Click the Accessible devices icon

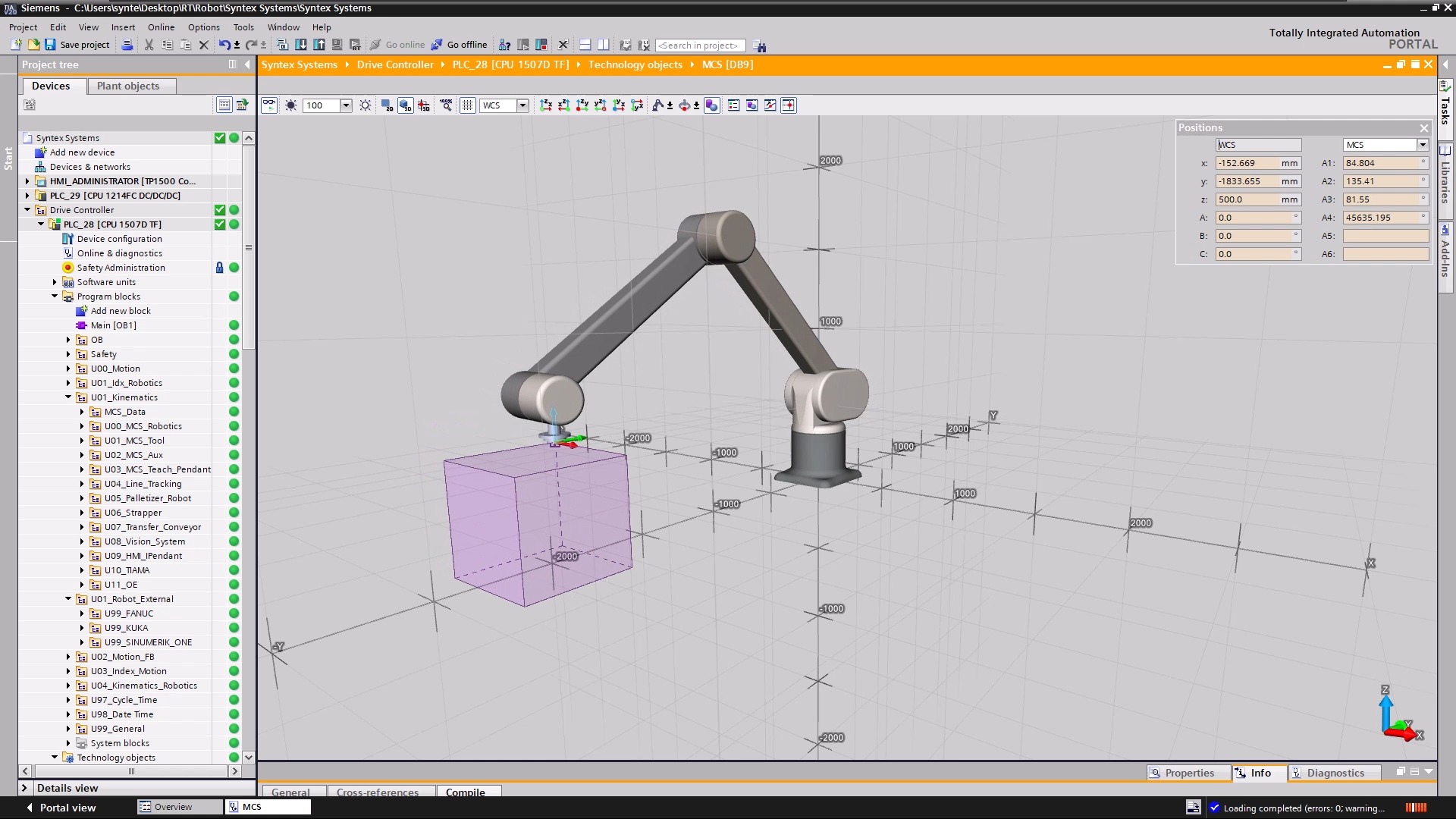[504, 45]
